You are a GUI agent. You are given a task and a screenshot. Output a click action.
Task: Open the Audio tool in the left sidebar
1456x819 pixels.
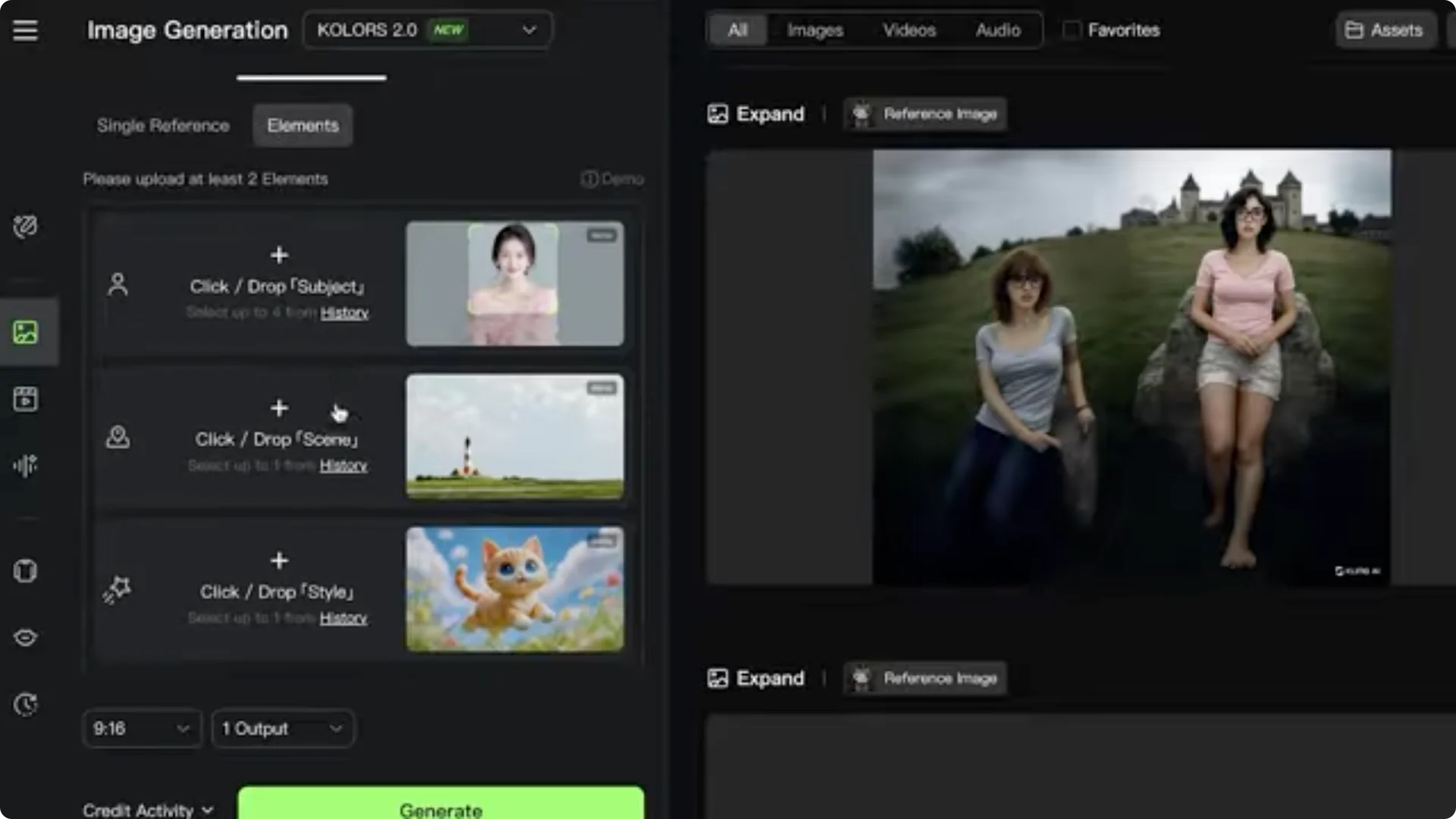tap(26, 466)
